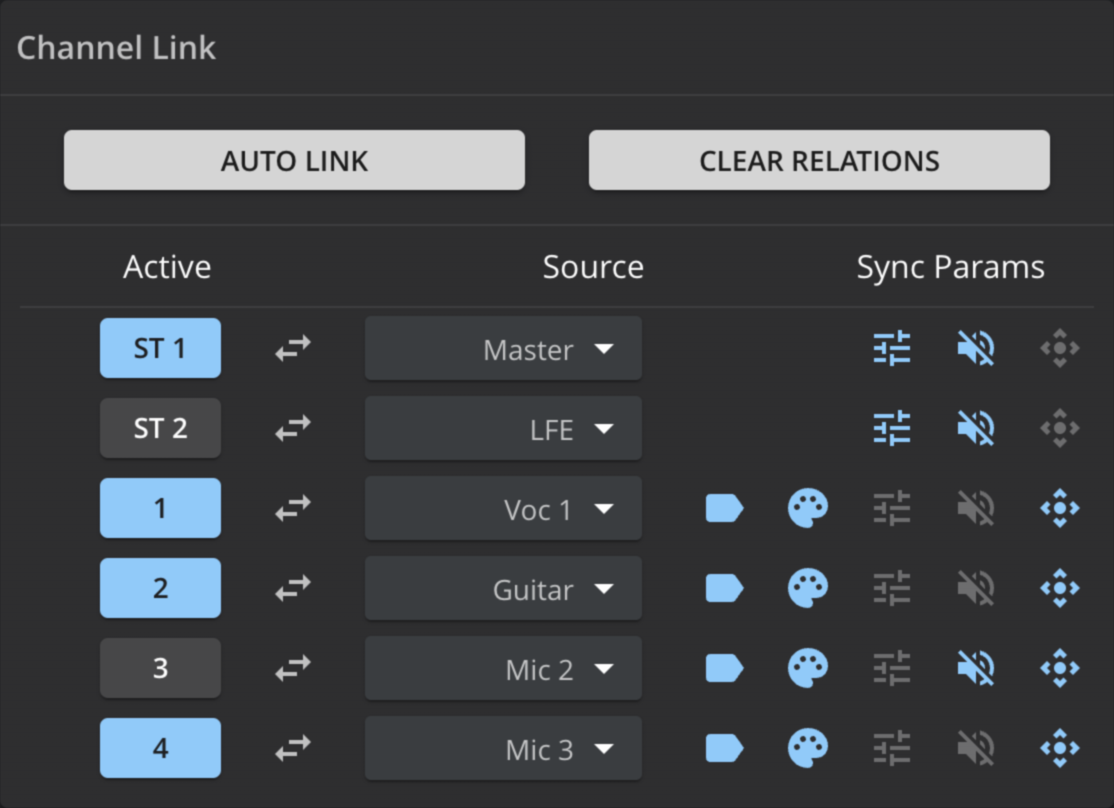
Task: Click the color palette icon for Mic 2
Action: [807, 668]
